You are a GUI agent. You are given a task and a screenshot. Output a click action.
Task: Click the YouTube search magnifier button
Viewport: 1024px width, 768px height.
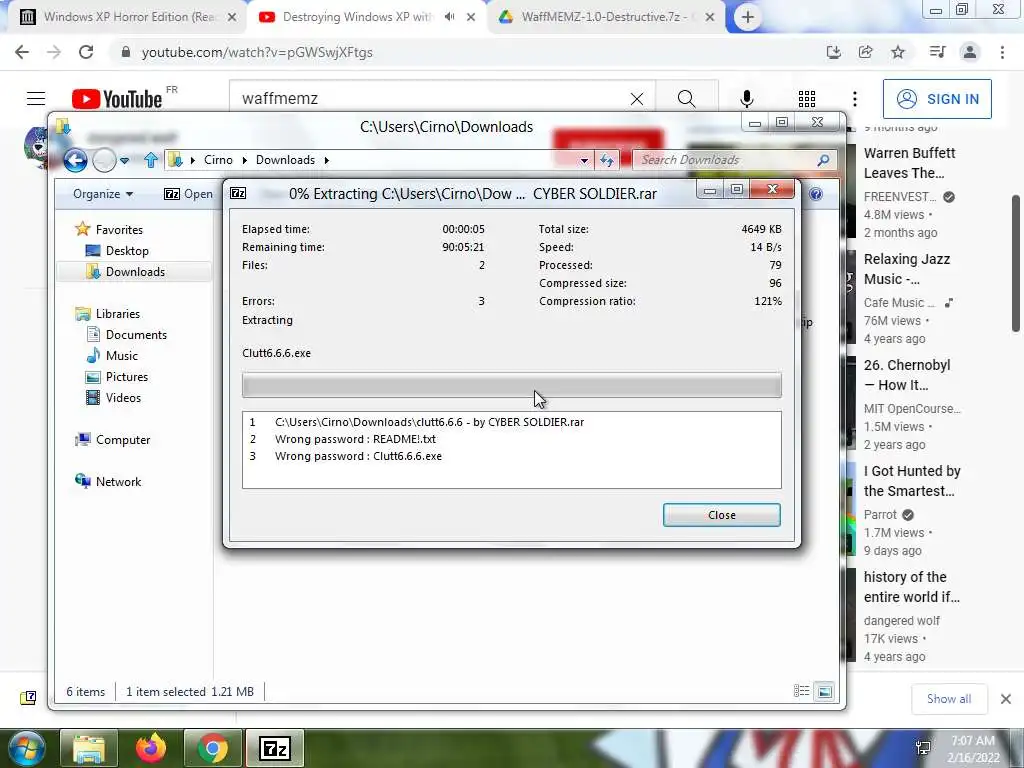point(686,99)
